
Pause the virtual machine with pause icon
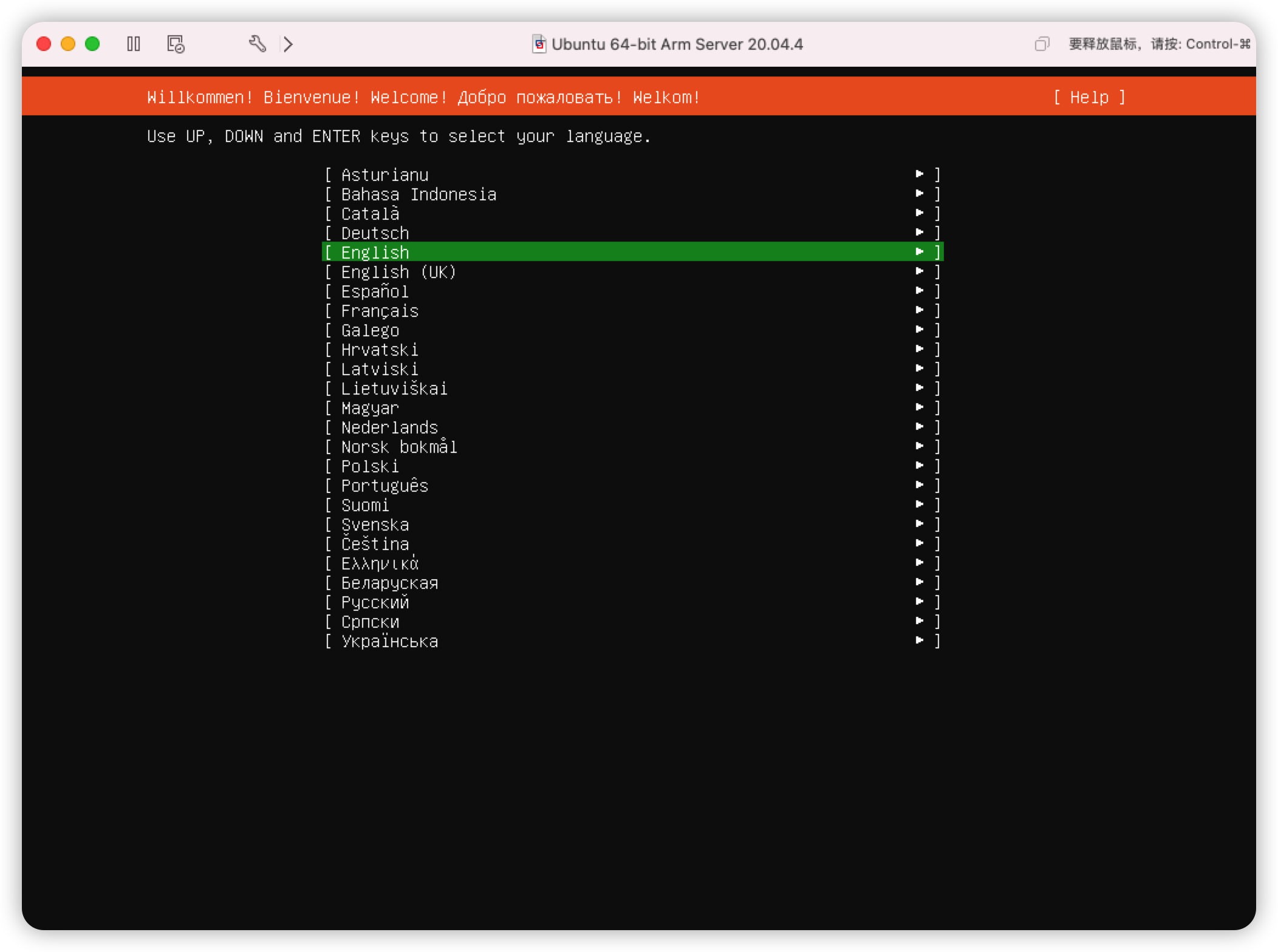(134, 44)
